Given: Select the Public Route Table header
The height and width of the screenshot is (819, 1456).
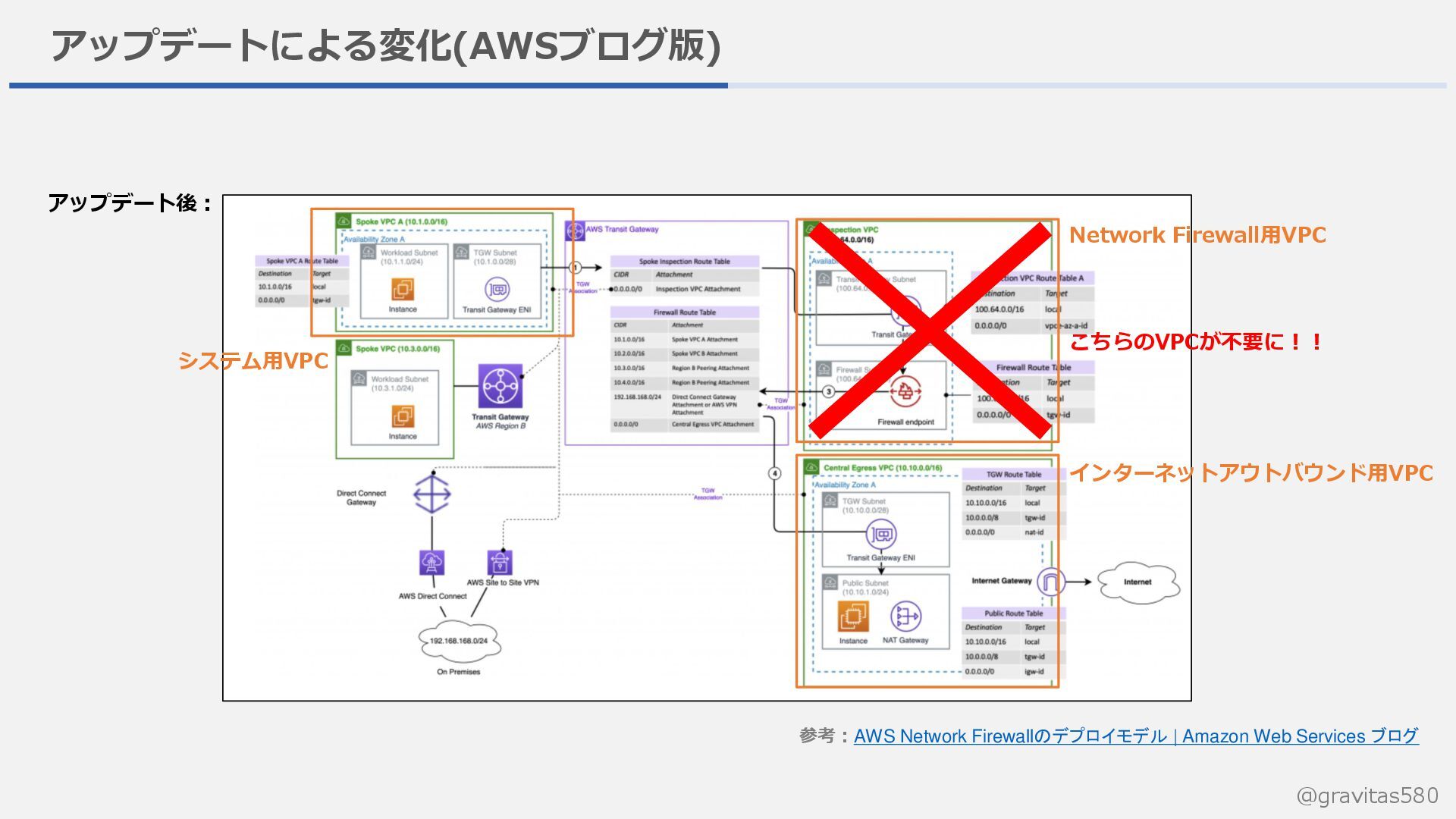Looking at the screenshot, I should (x=1014, y=613).
